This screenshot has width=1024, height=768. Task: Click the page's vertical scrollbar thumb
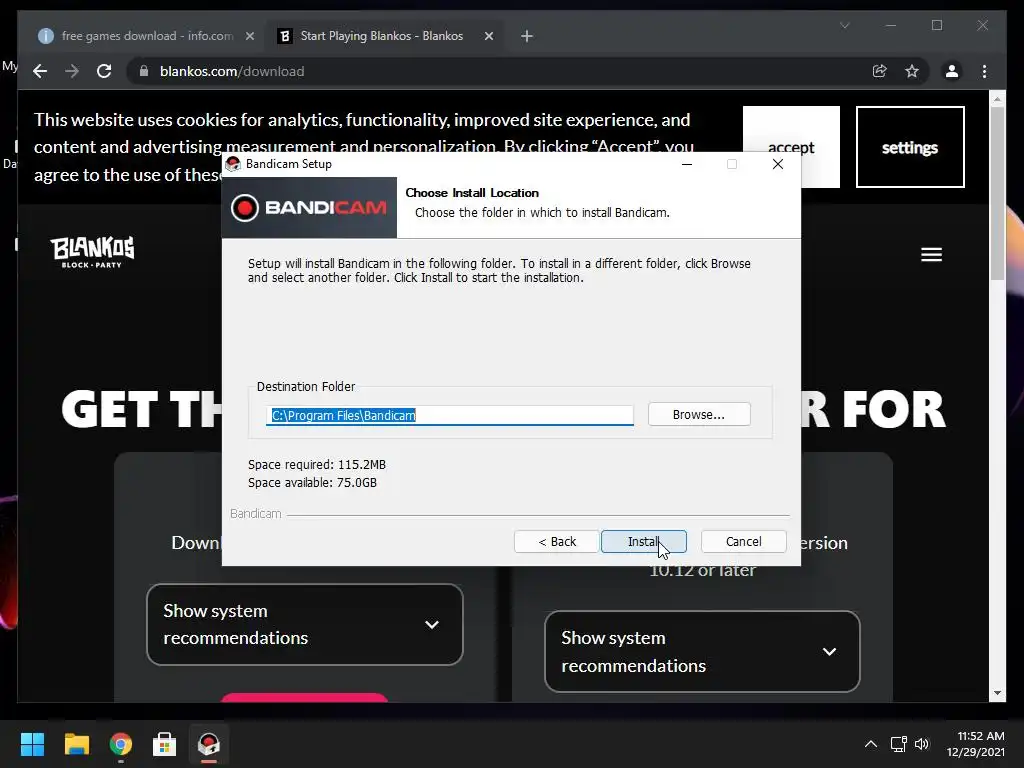point(997,193)
